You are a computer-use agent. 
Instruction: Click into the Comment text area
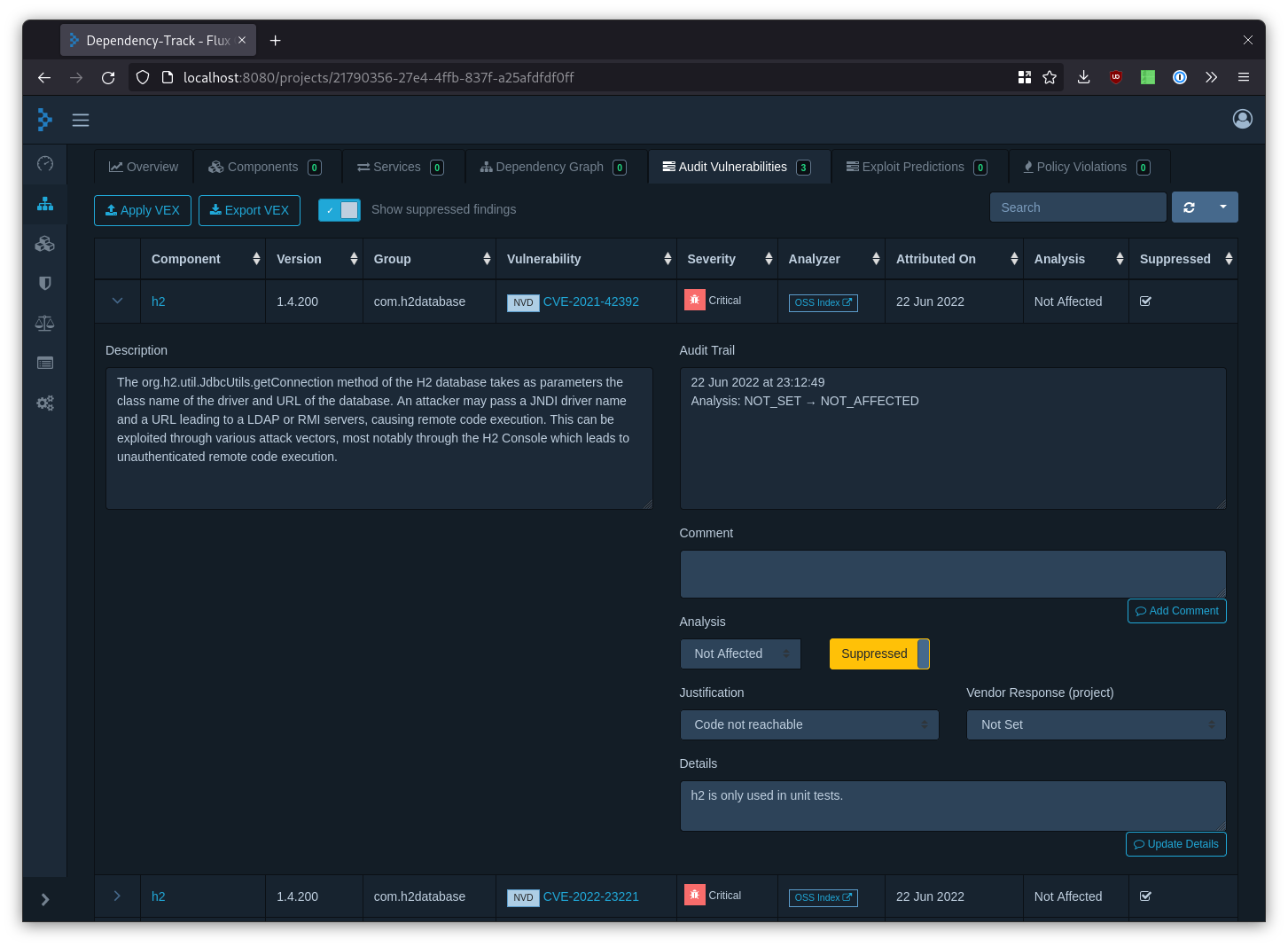pyautogui.click(x=953, y=574)
